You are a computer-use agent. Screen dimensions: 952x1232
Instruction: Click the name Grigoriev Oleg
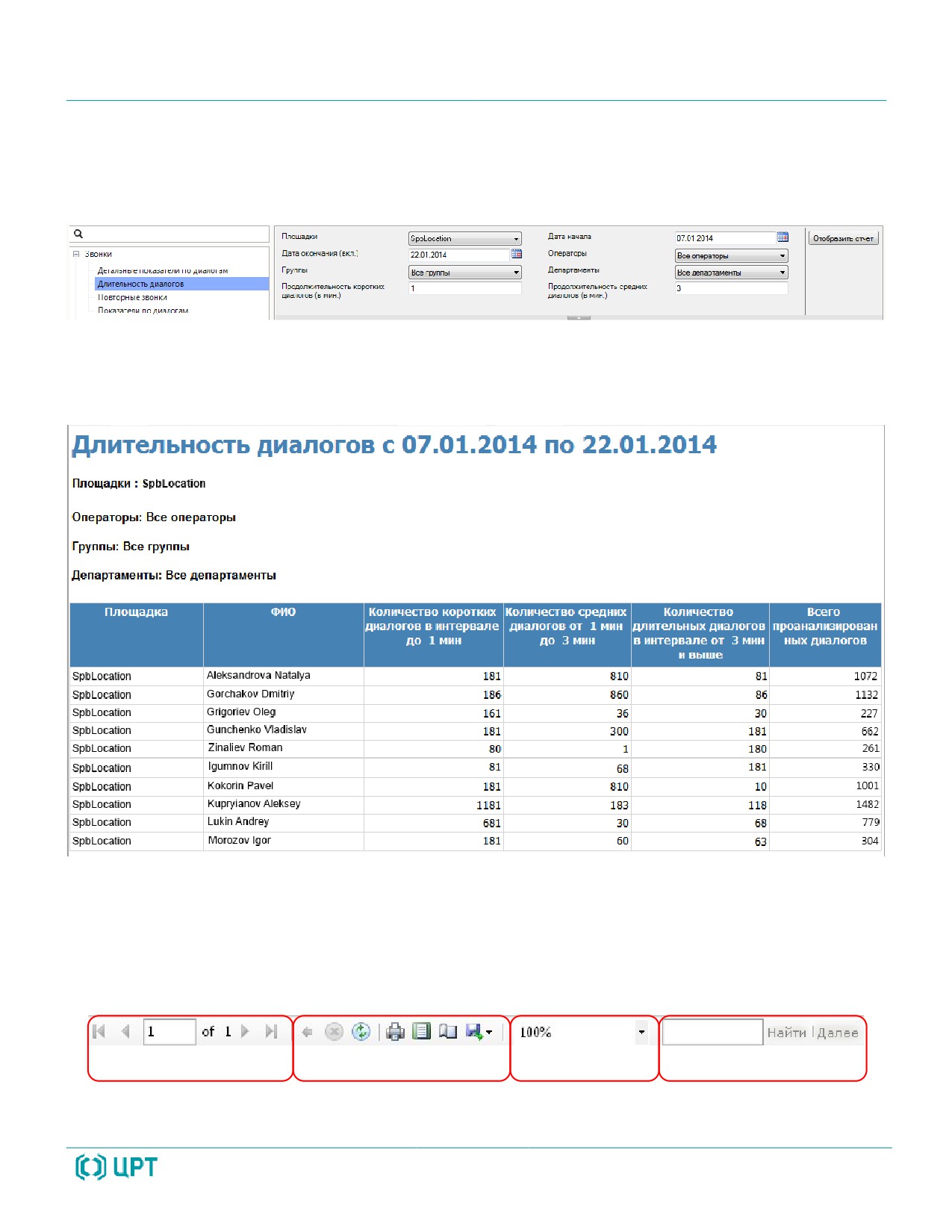[241, 712]
